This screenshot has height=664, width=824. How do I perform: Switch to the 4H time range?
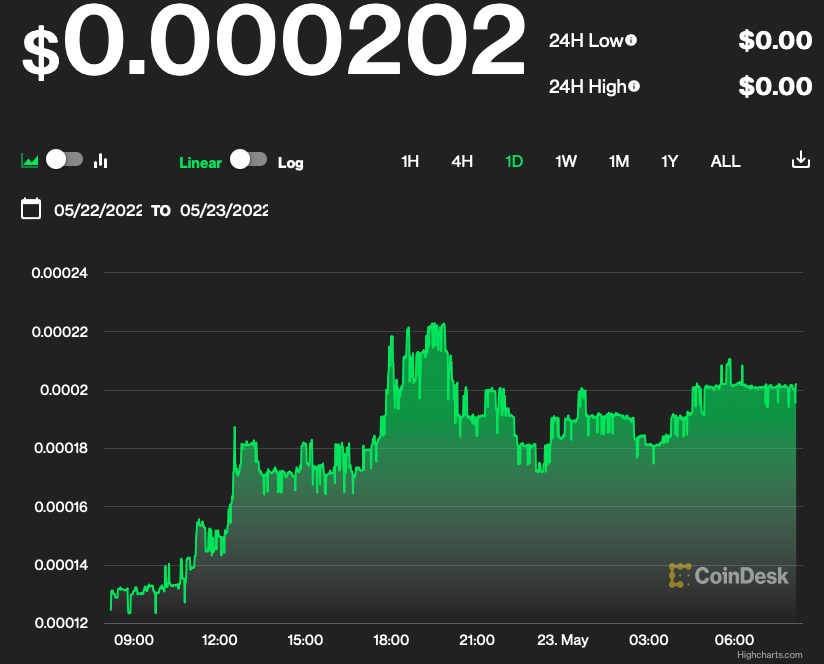click(462, 161)
